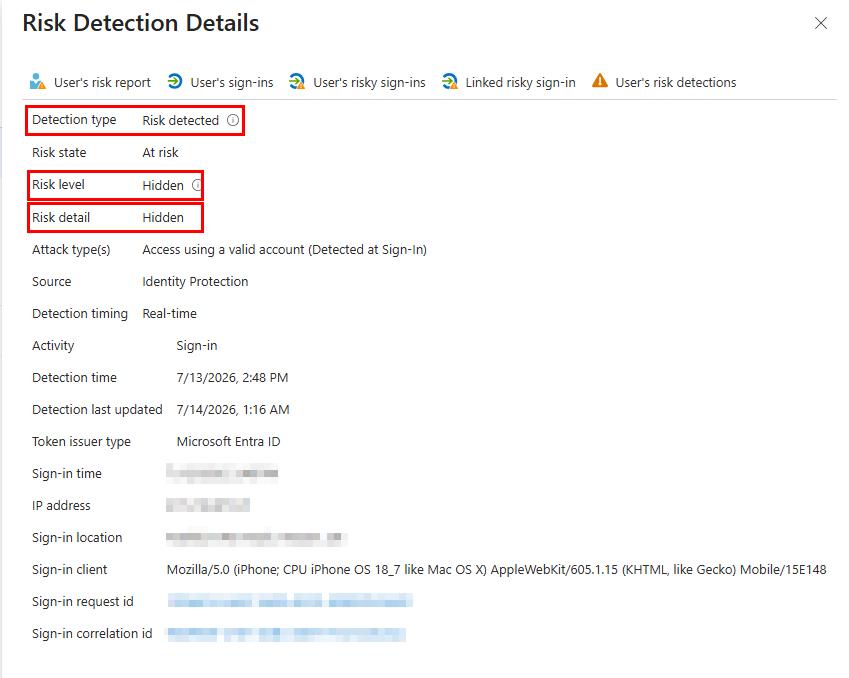
Task: Click the User's risky sign-ins icon
Action: tap(297, 81)
